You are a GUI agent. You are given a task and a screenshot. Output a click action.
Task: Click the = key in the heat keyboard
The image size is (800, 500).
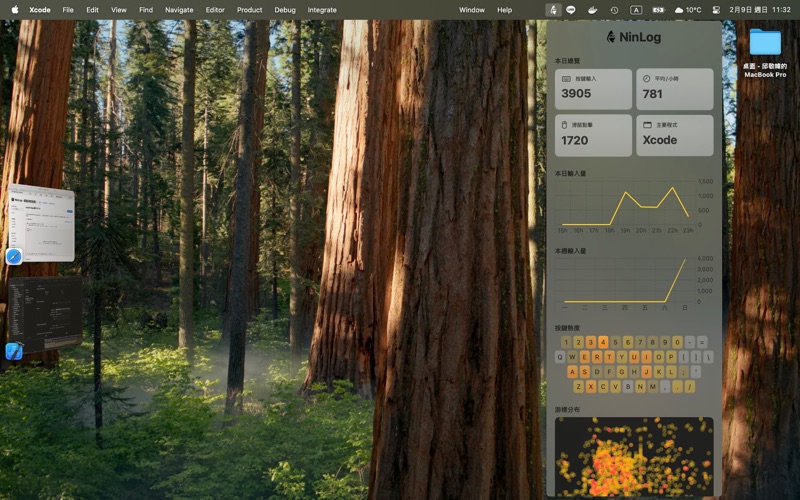tap(702, 342)
